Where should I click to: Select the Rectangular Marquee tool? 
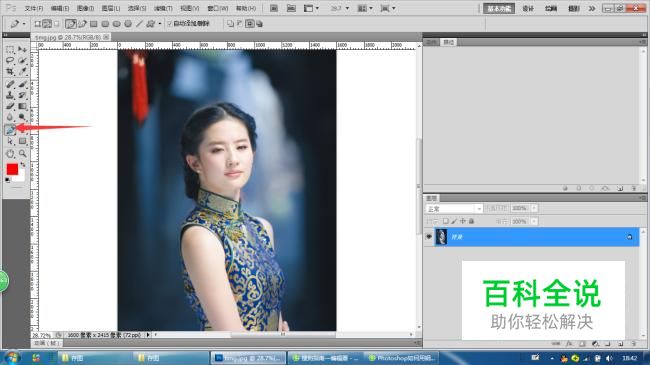10,50
